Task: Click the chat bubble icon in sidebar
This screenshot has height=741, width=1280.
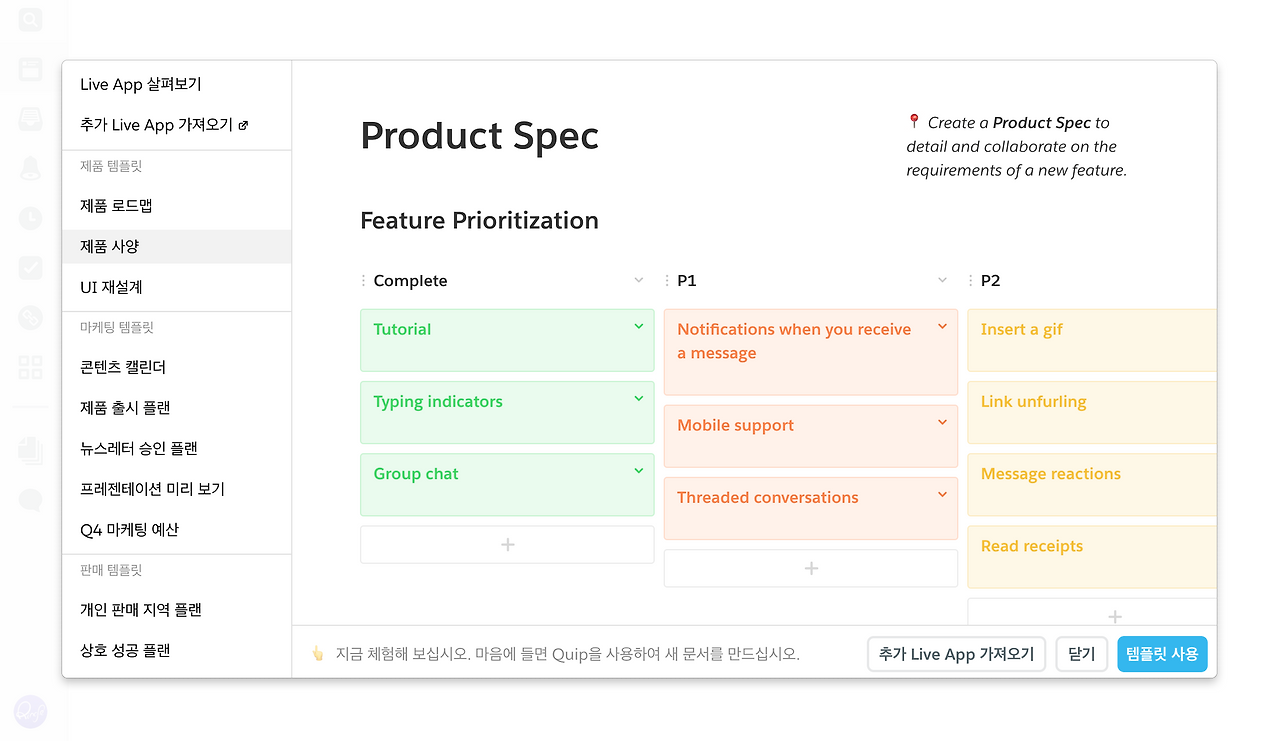Action: pos(30,500)
